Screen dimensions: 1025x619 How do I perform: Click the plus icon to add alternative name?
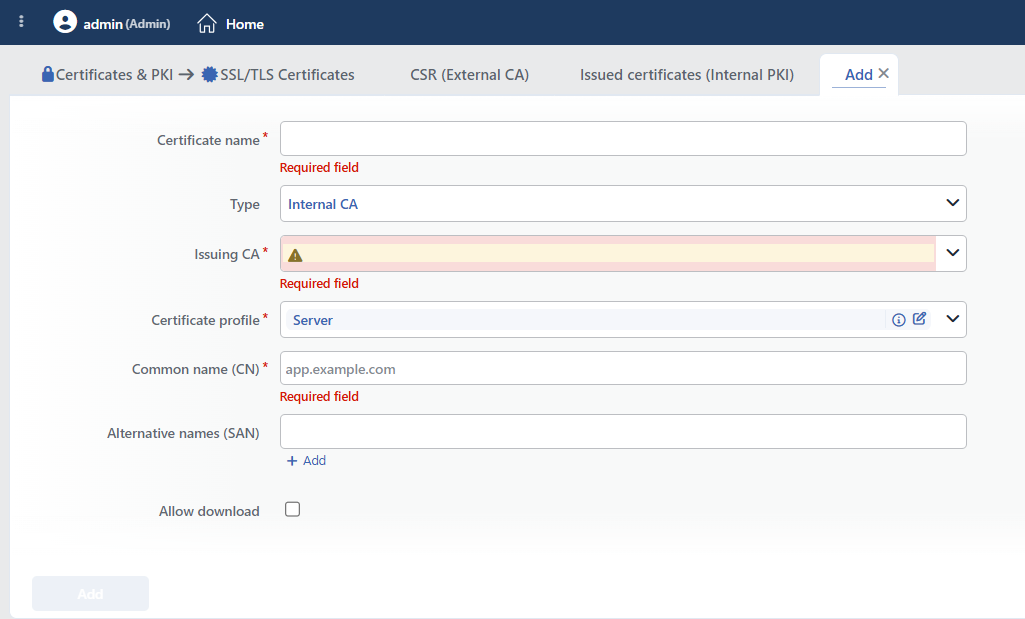click(292, 461)
